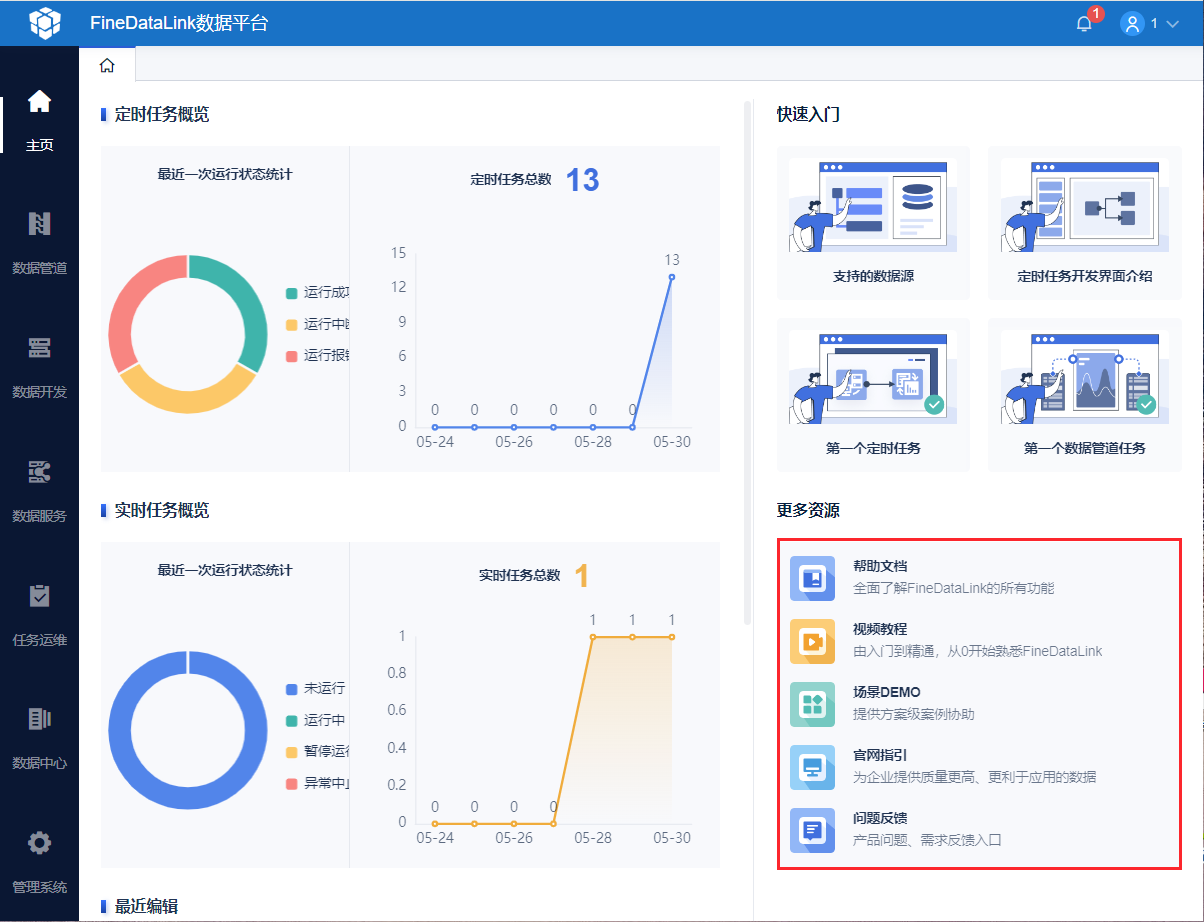Toggle the 暂停运行 legend entry
Image resolution: width=1204 pixels, height=922 pixels.
click(x=318, y=752)
